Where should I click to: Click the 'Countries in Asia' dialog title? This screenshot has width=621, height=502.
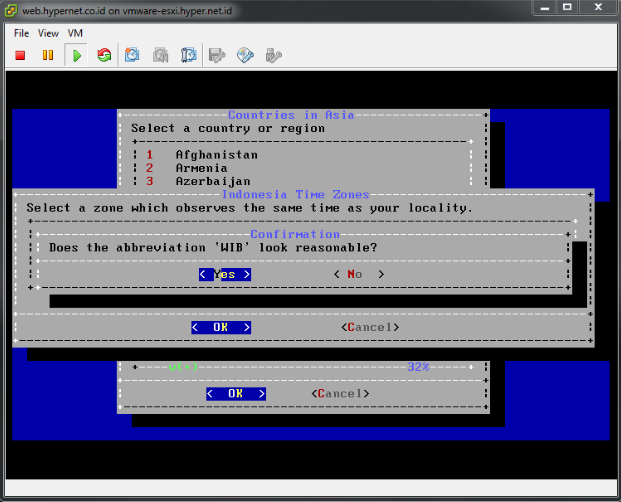(x=291, y=115)
